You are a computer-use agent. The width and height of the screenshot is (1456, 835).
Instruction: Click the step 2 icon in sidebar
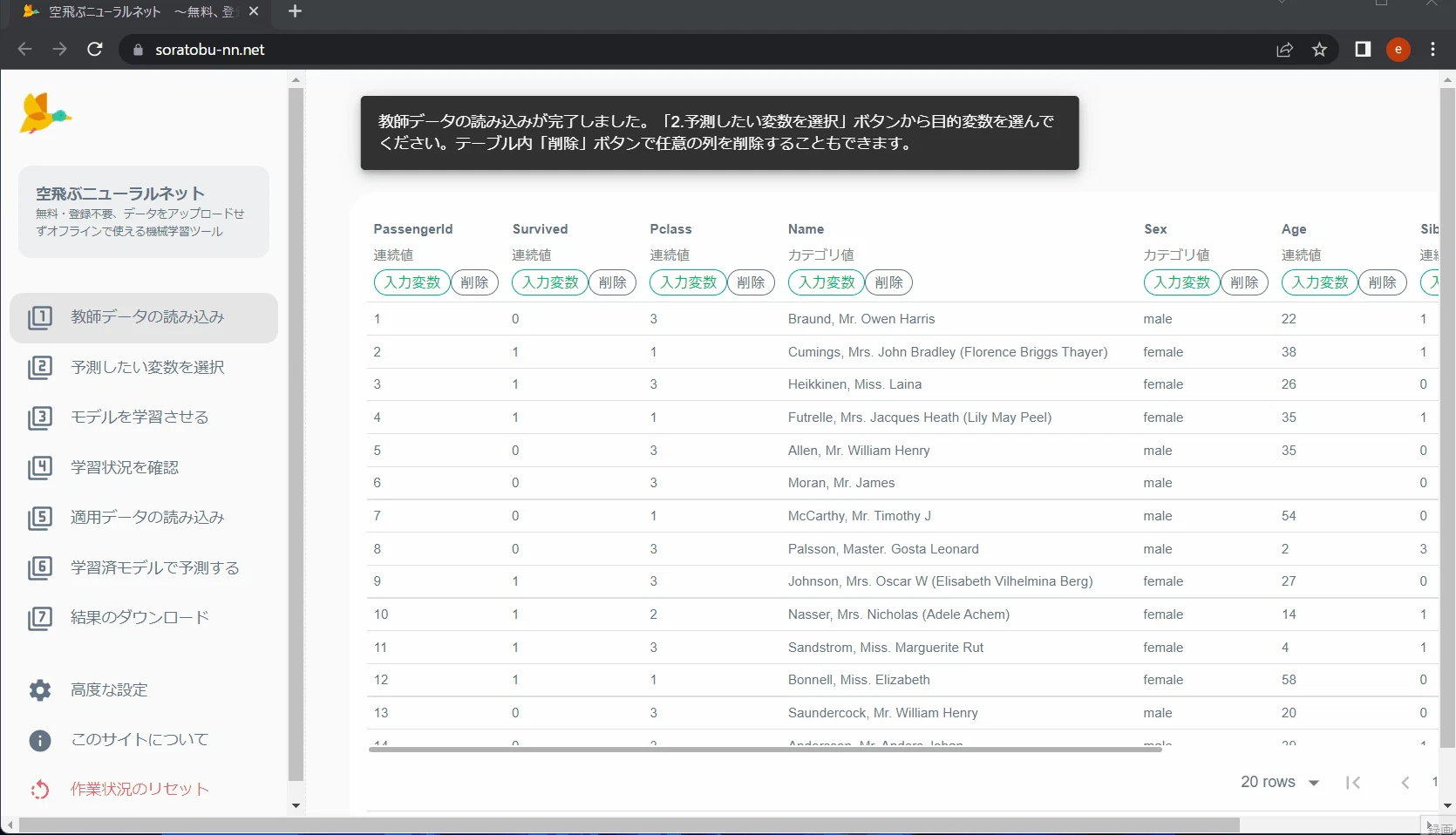point(40,367)
